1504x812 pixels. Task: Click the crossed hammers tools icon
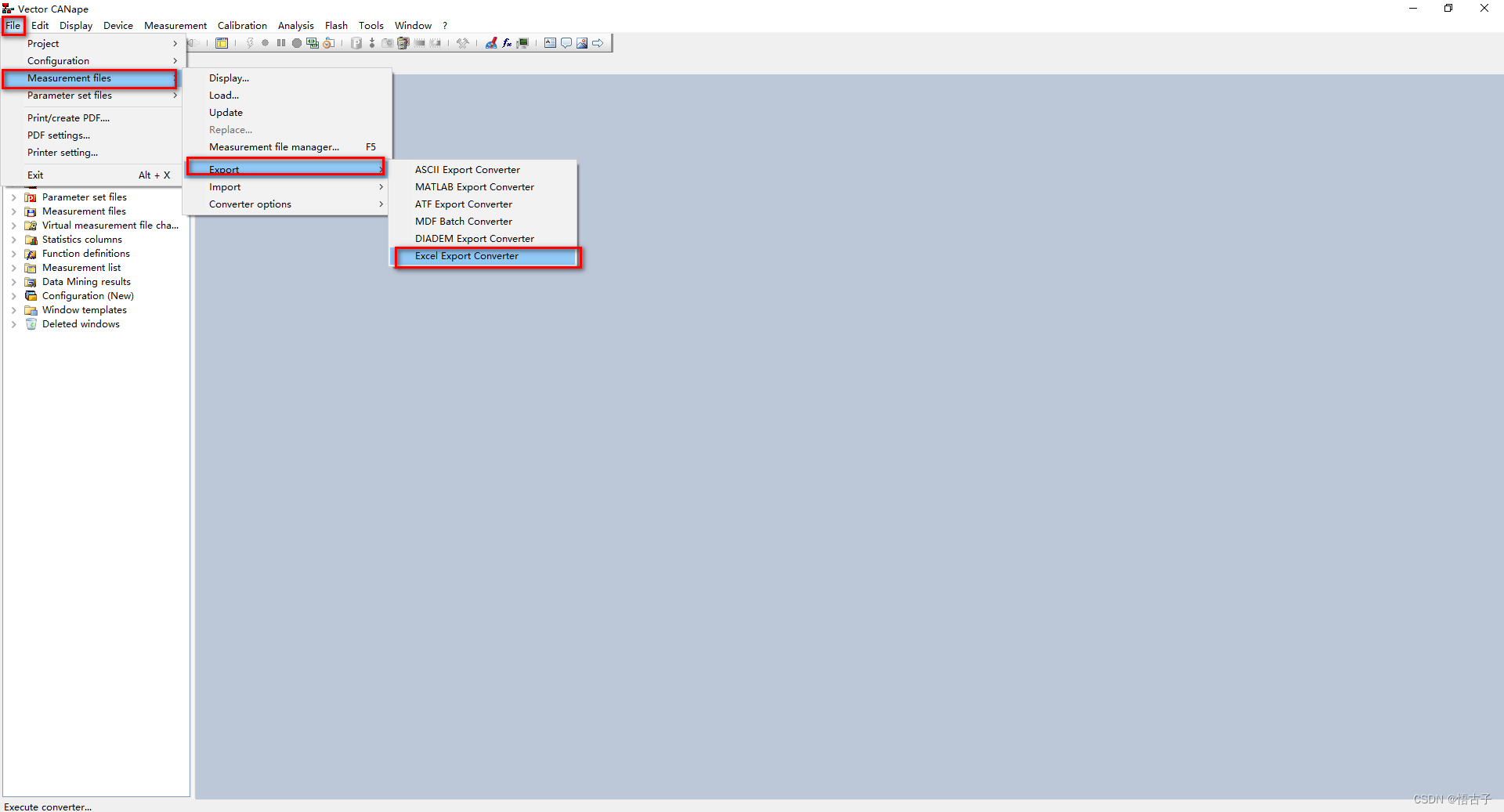click(463, 43)
